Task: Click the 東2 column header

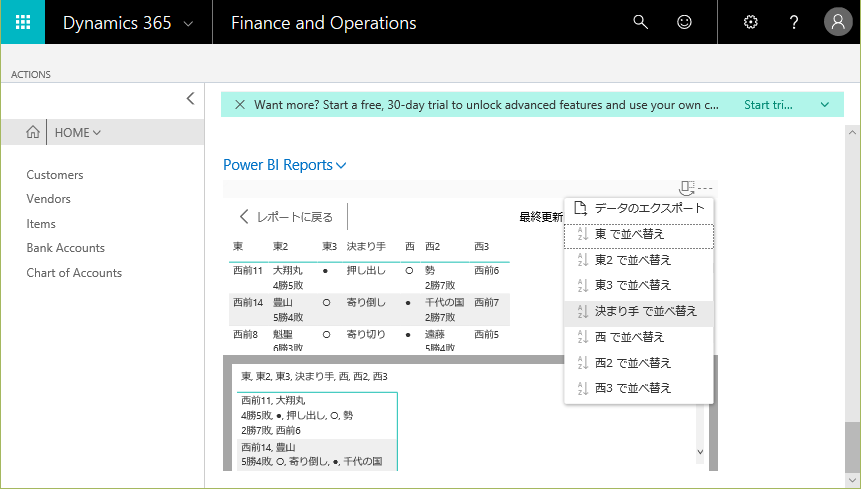Action: [281, 246]
